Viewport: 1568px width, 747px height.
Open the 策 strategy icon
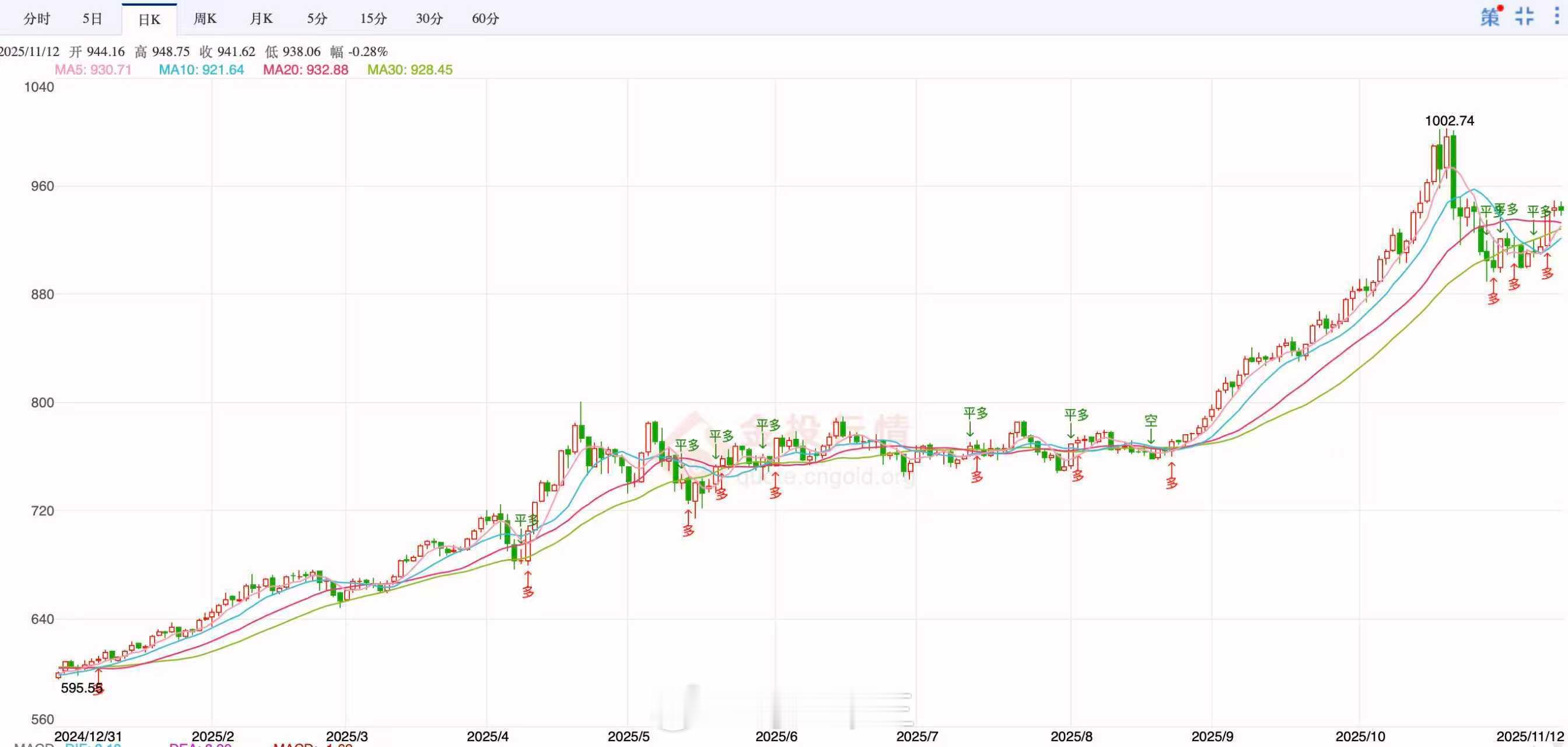click(x=1489, y=17)
